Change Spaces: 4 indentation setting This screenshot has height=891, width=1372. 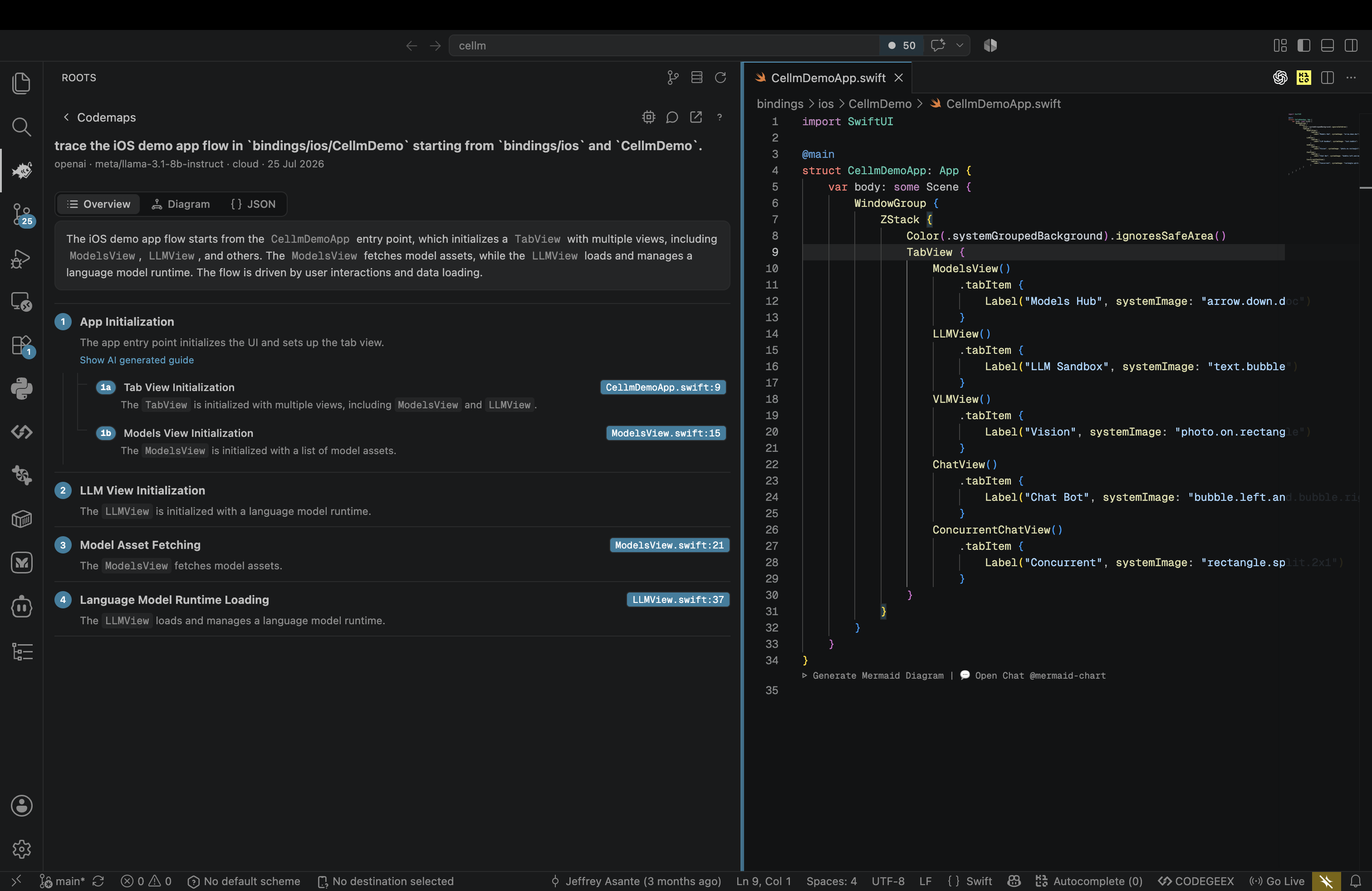pos(831,881)
